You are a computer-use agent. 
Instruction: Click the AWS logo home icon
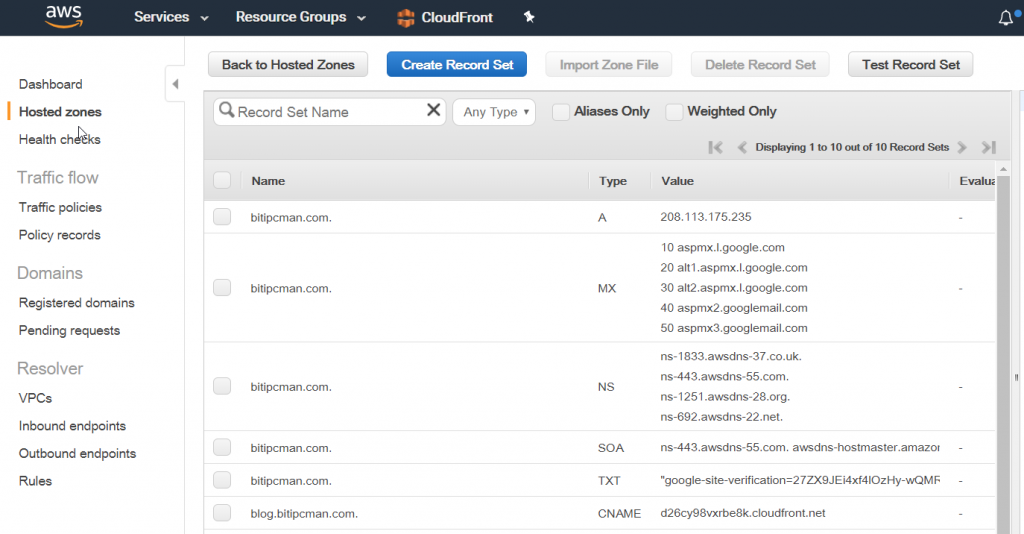point(63,16)
